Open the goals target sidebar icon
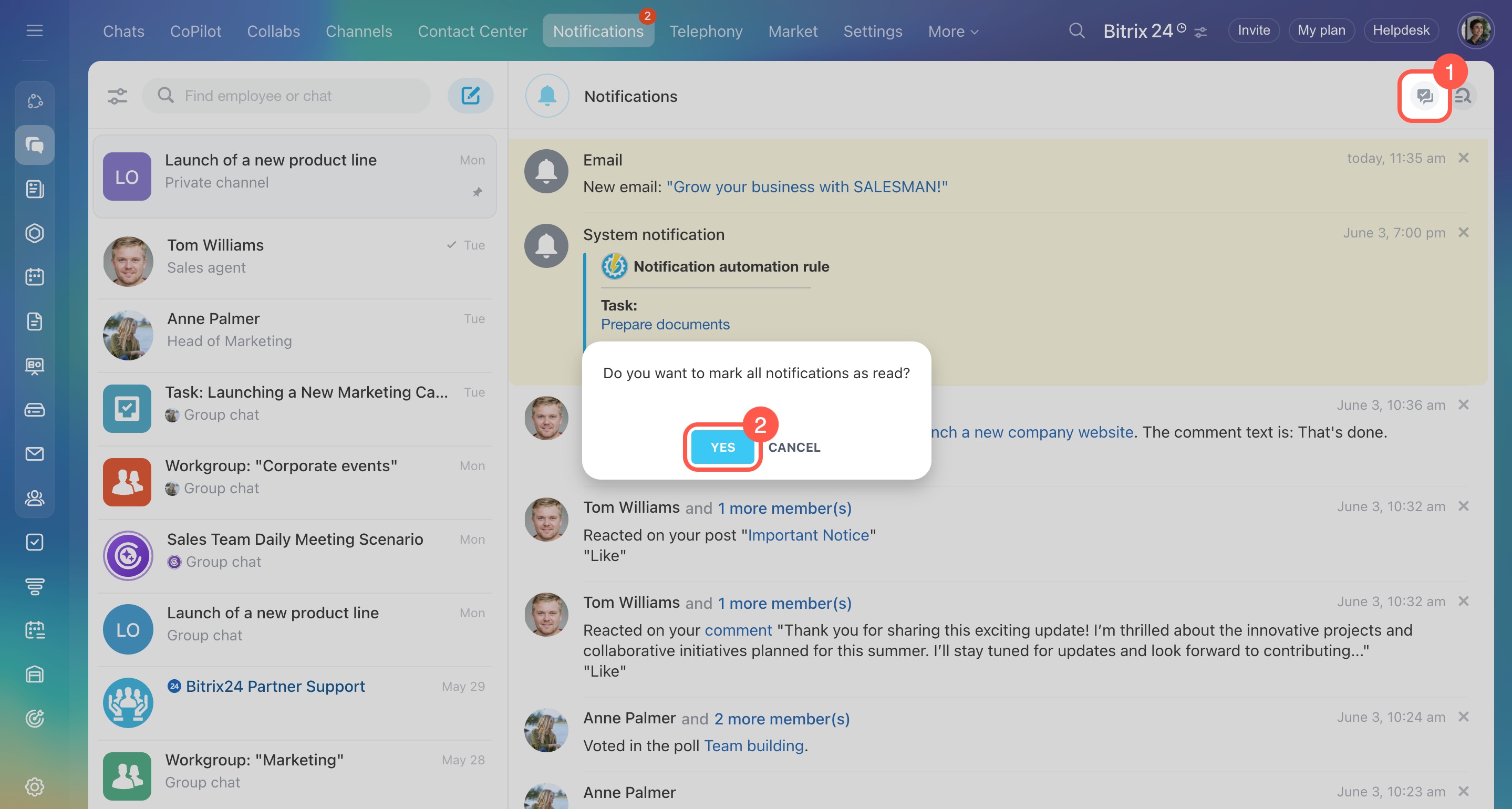The height and width of the screenshot is (809, 1512). click(35, 718)
